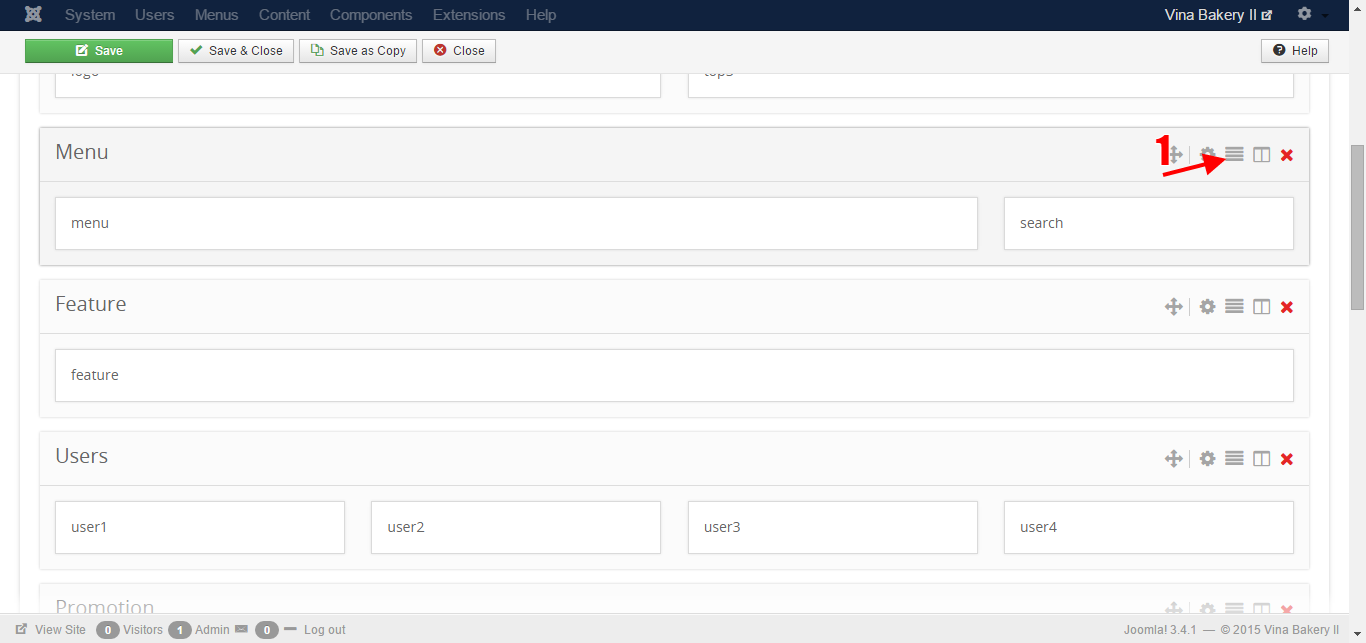Delete the Menu row with red X

(1287, 155)
